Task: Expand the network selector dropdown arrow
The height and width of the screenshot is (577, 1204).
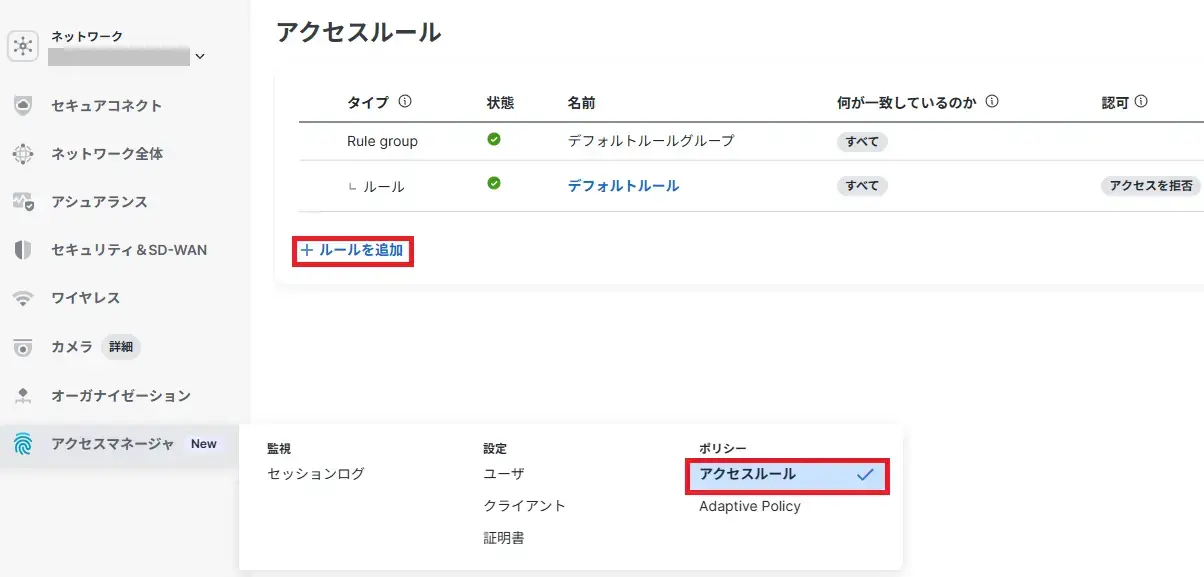Action: coord(200,57)
